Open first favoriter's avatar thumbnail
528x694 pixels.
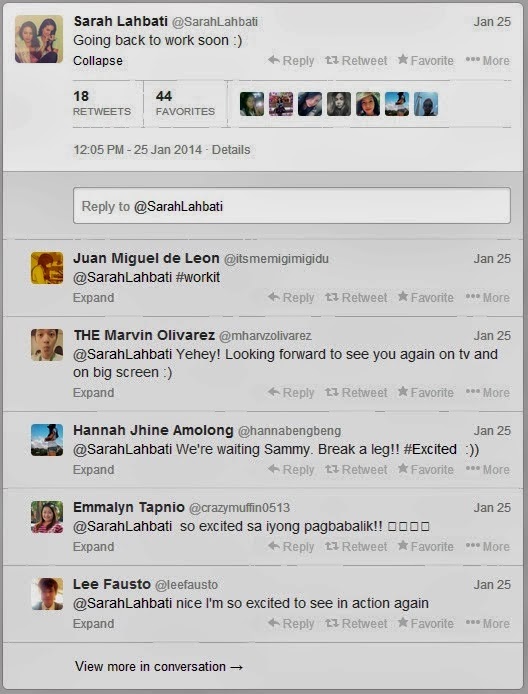[x=252, y=104]
